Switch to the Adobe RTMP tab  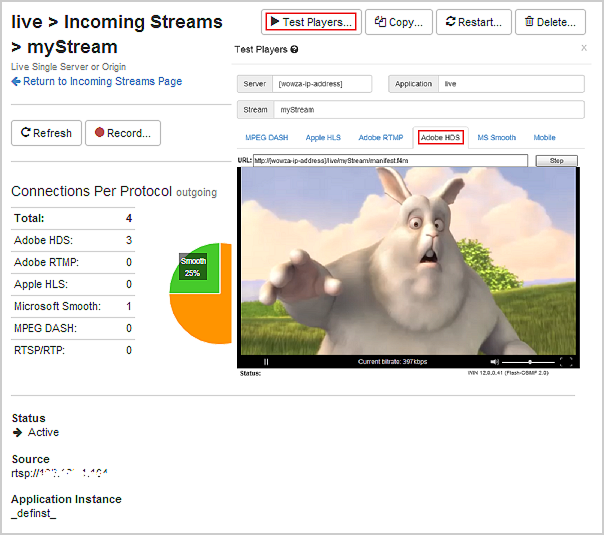pyautogui.click(x=381, y=138)
